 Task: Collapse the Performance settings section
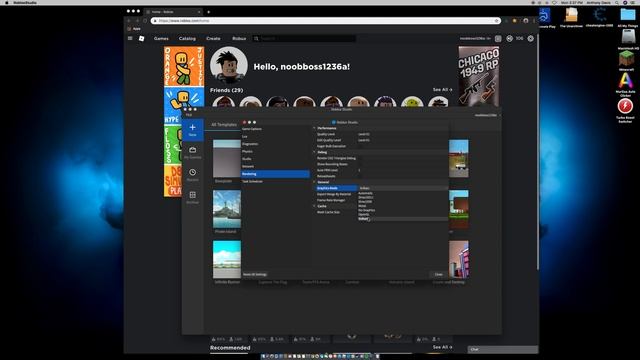coord(314,128)
